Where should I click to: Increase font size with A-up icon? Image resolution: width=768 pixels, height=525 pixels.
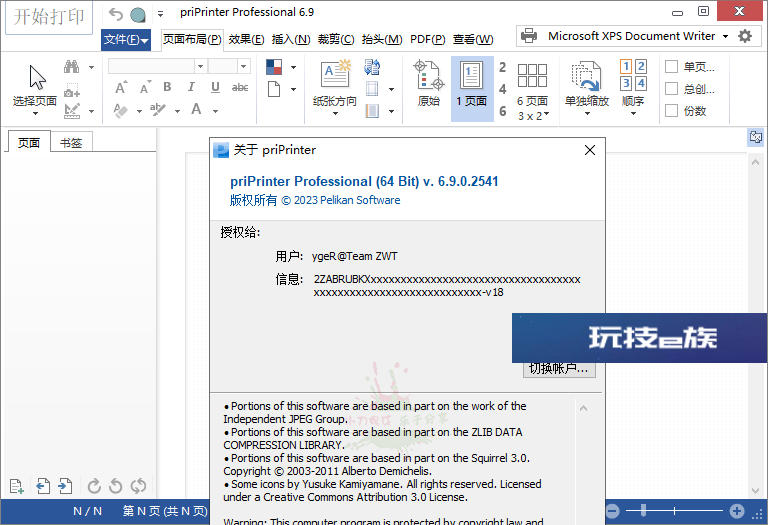click(121, 87)
